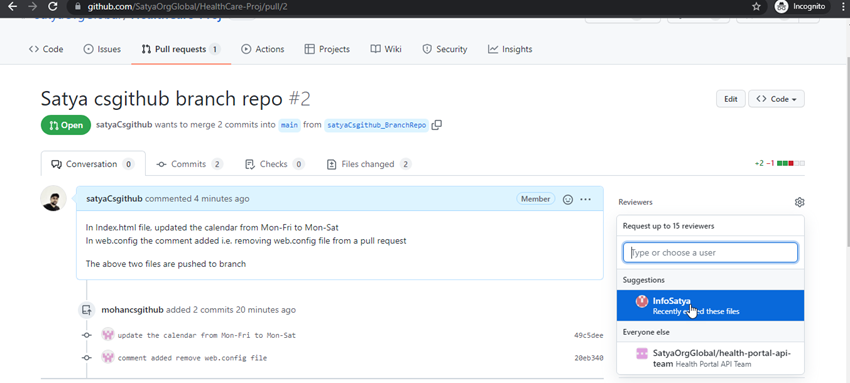Screen dimensions: 850x383
Task: Open the Wiki tab
Action: click(x=386, y=49)
